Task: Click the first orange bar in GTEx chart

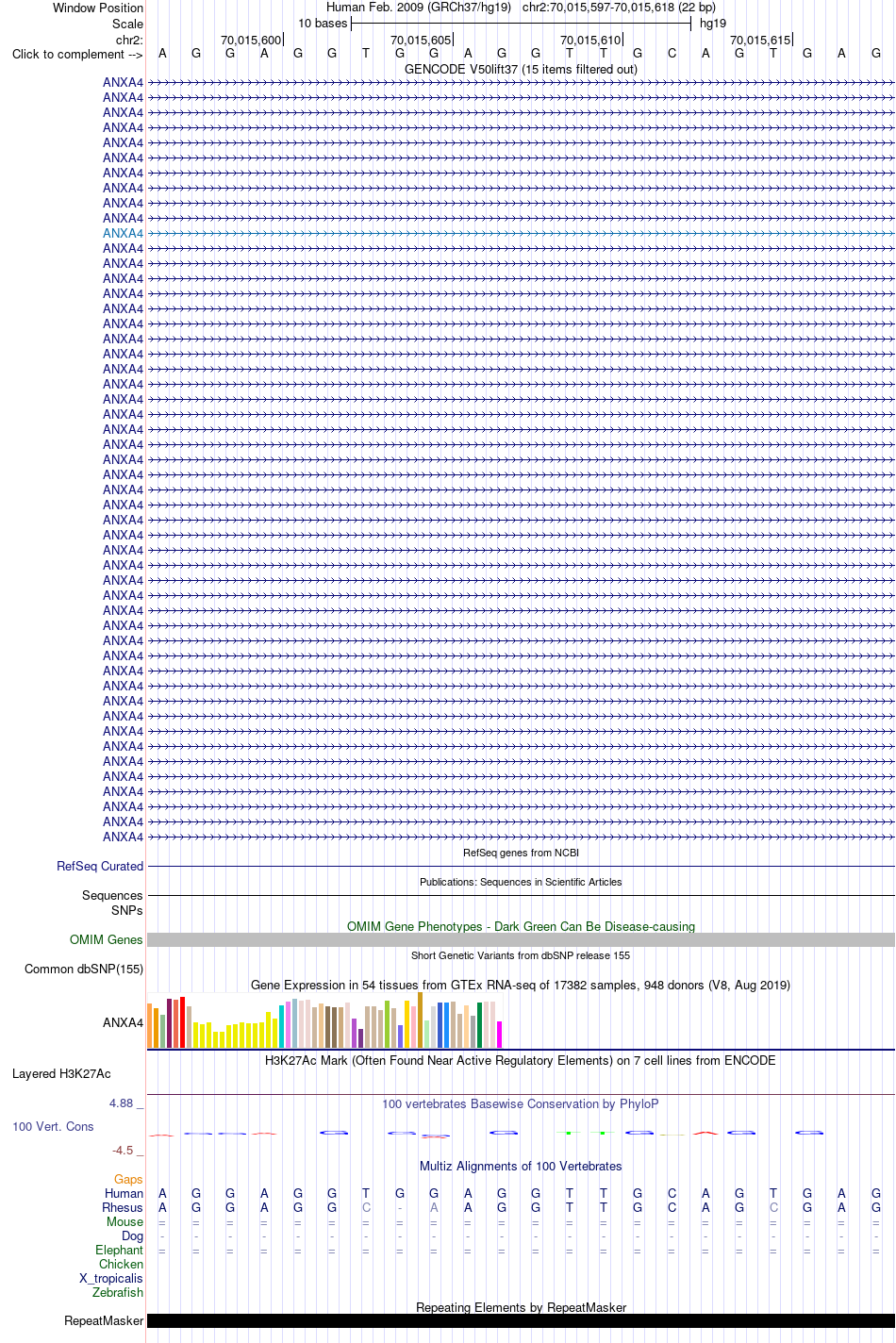Action: (149, 1025)
